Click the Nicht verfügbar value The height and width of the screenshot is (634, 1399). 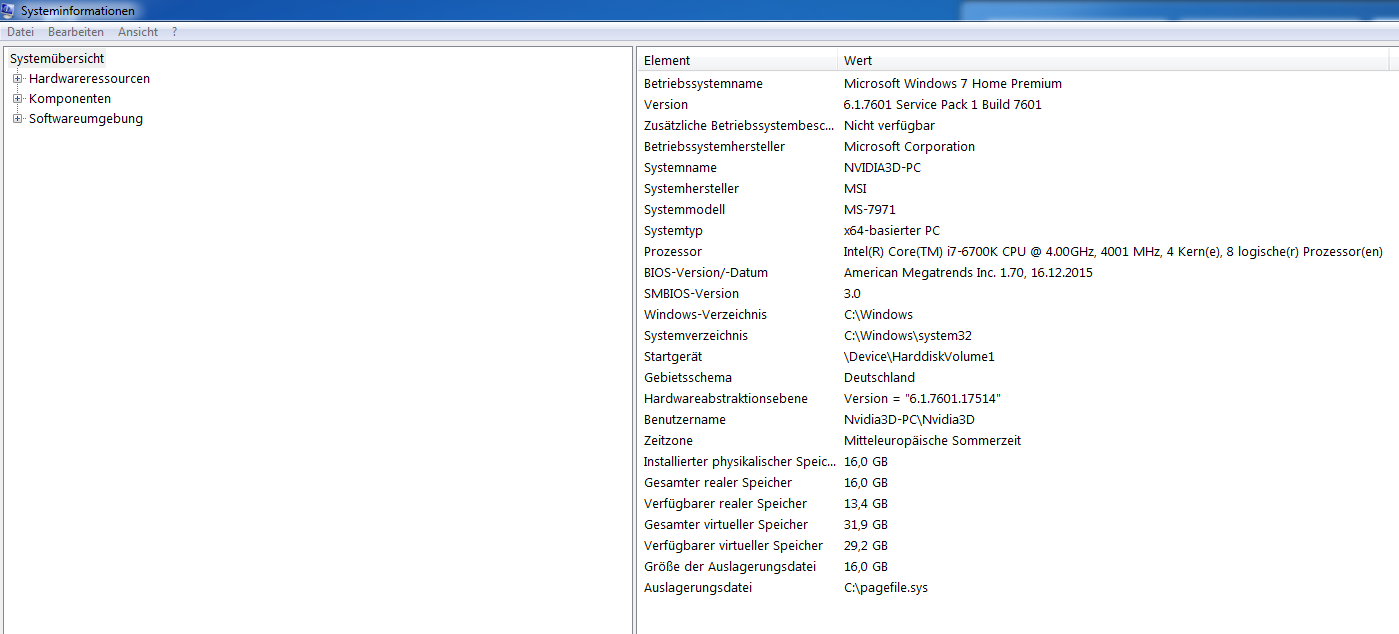[x=890, y=126]
